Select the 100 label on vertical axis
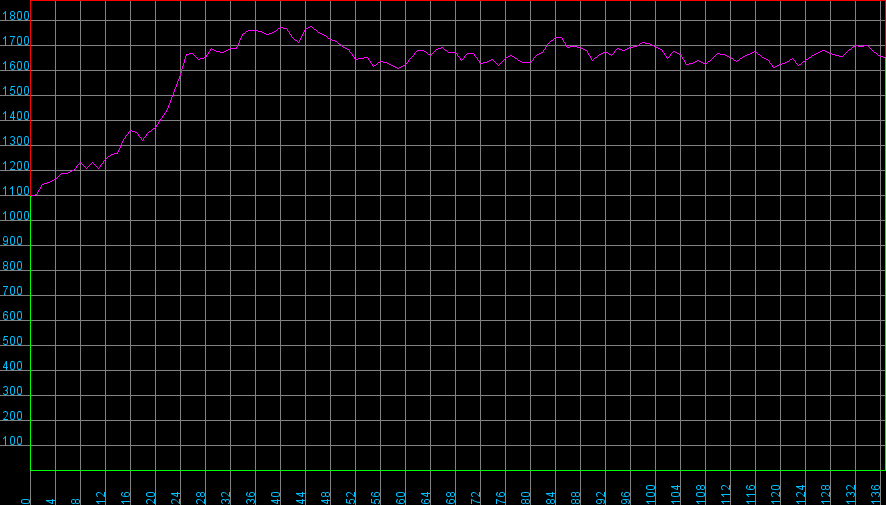Viewport: 886px width, 505px height. (x=15, y=442)
